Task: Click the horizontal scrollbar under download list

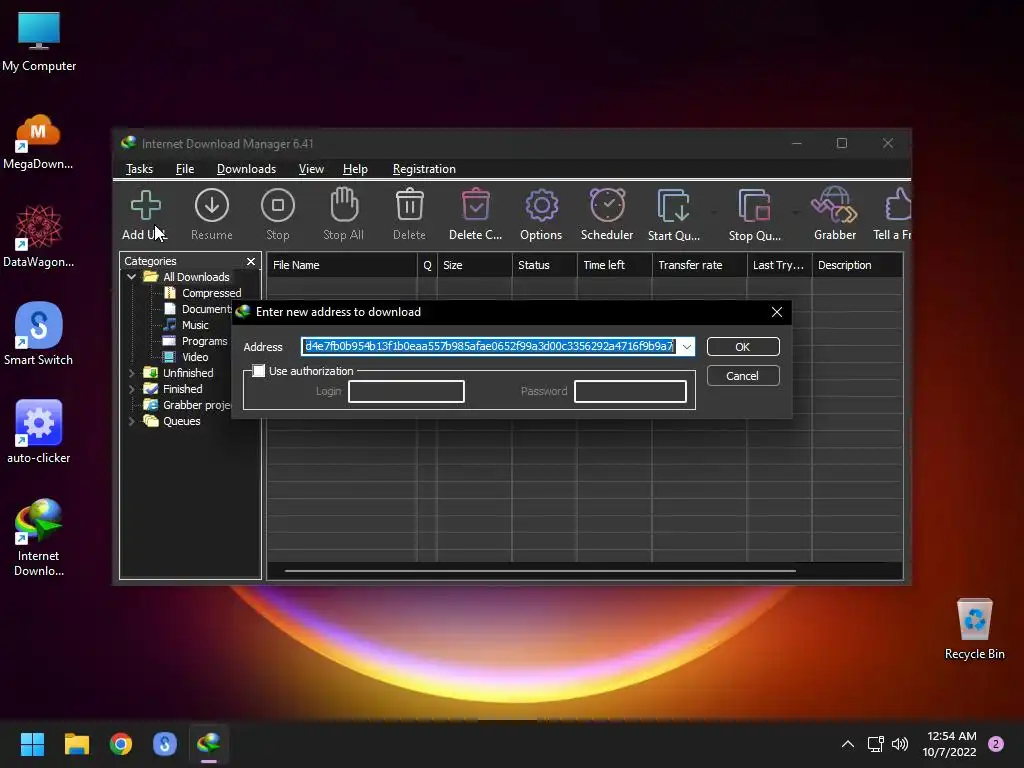Action: (540, 571)
